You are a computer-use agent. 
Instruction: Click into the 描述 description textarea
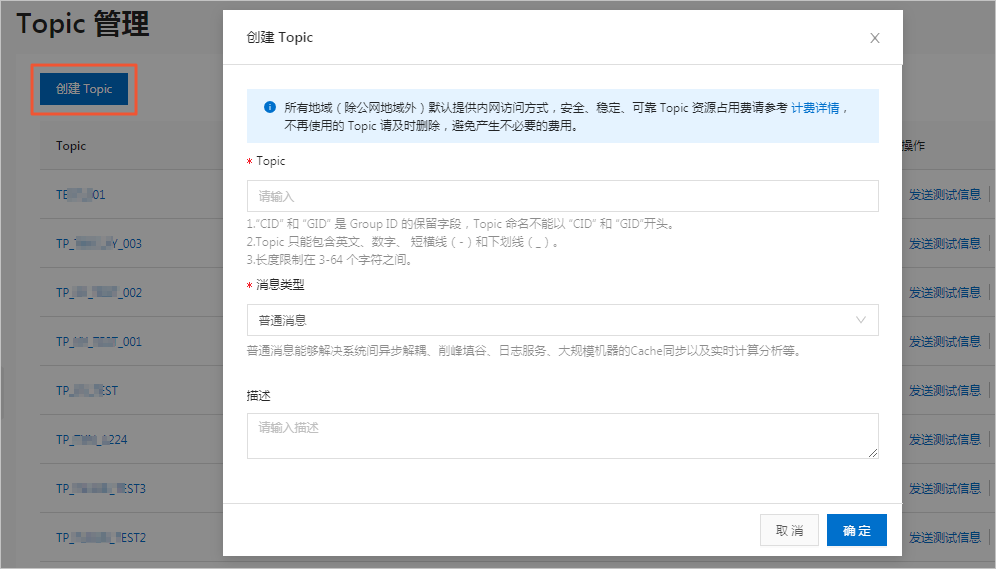[563, 436]
